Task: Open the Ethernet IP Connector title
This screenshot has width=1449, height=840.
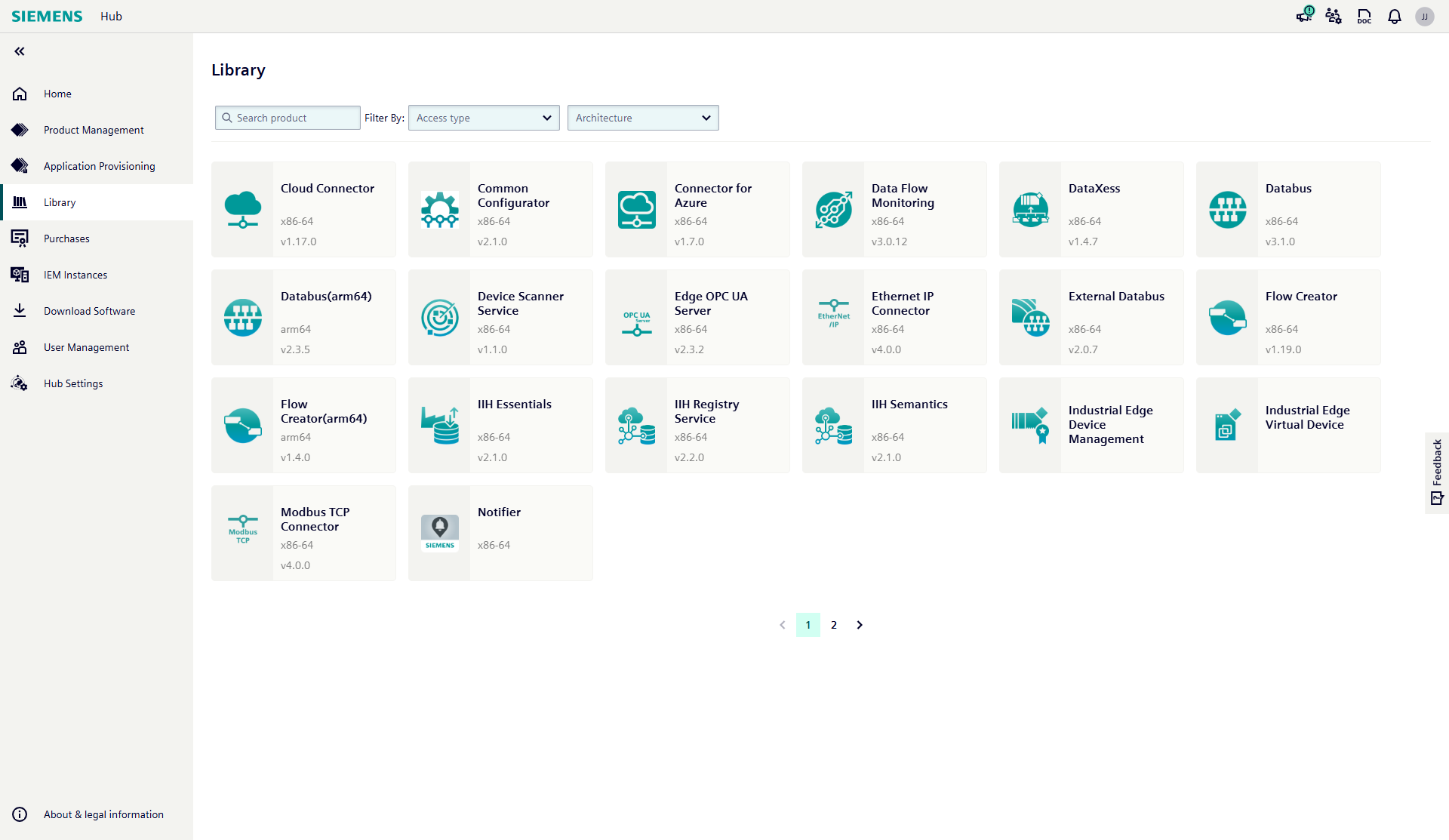Action: [903, 303]
